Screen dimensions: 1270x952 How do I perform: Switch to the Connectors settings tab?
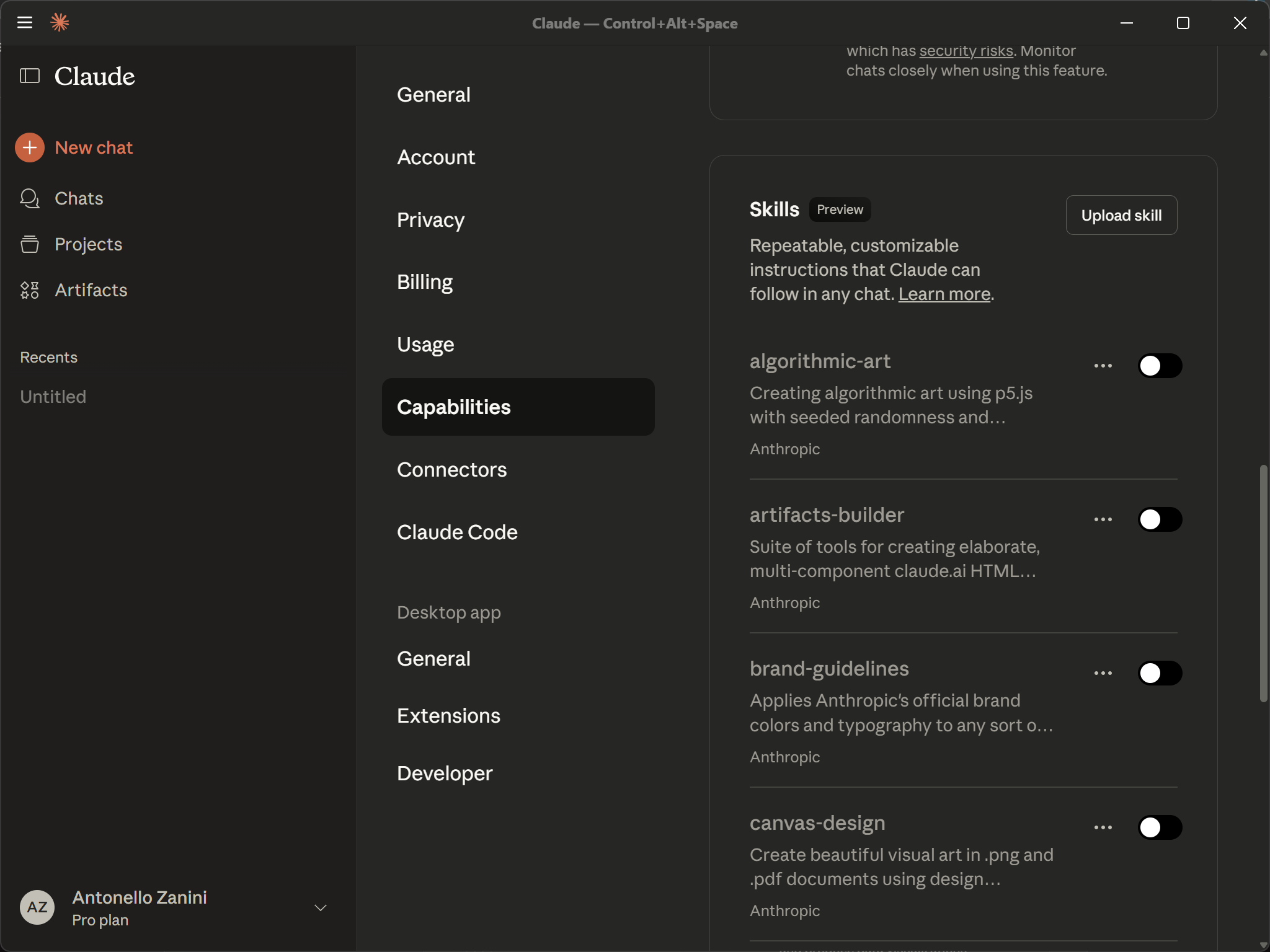tap(451, 470)
